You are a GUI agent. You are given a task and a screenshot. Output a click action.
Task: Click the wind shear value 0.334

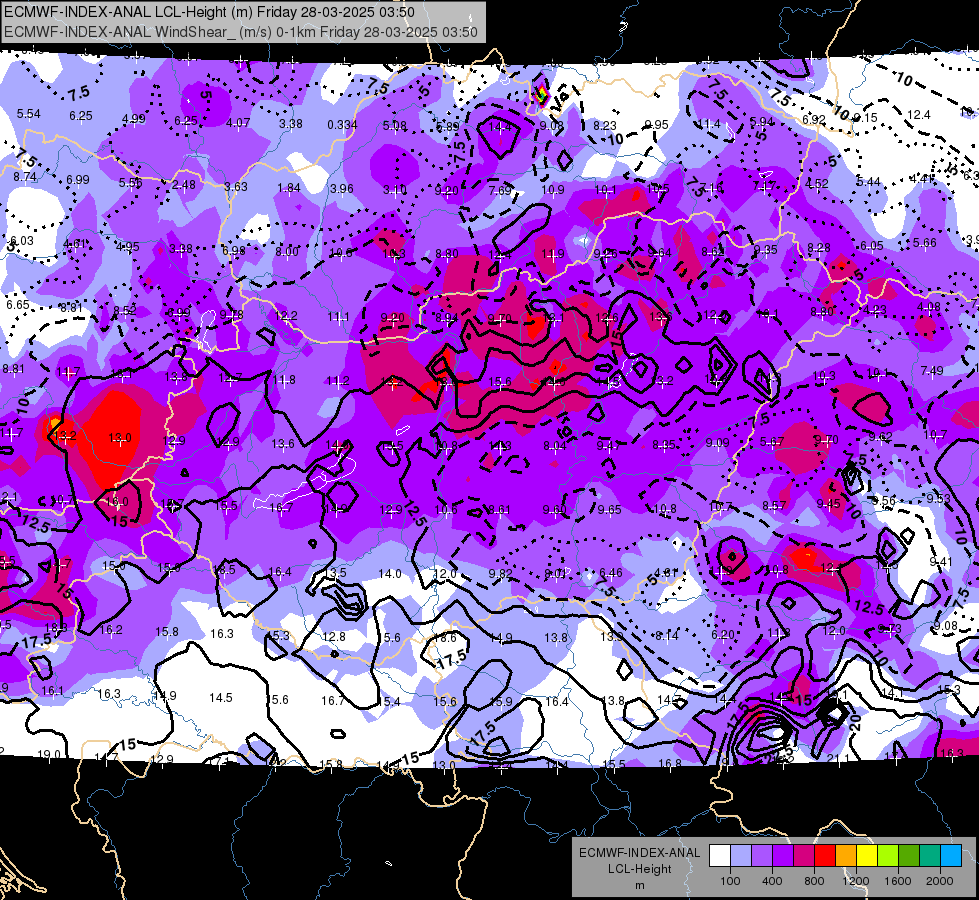click(343, 125)
